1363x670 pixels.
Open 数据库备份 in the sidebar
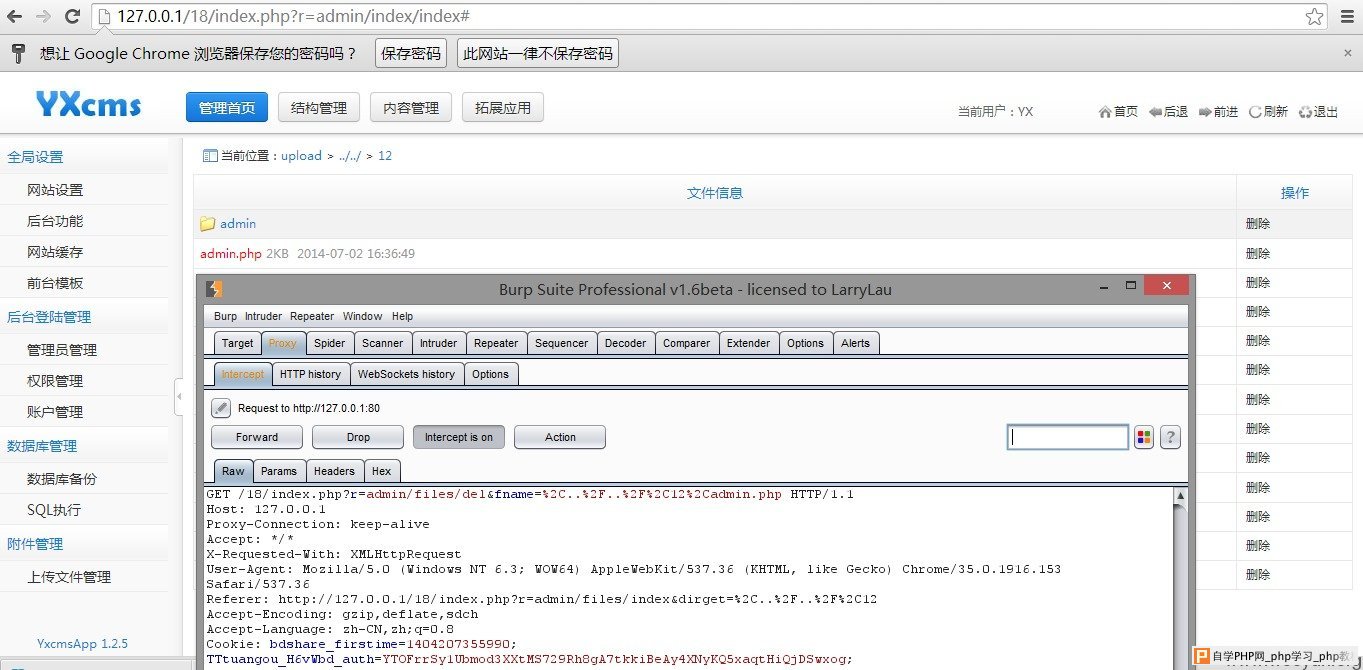point(62,479)
